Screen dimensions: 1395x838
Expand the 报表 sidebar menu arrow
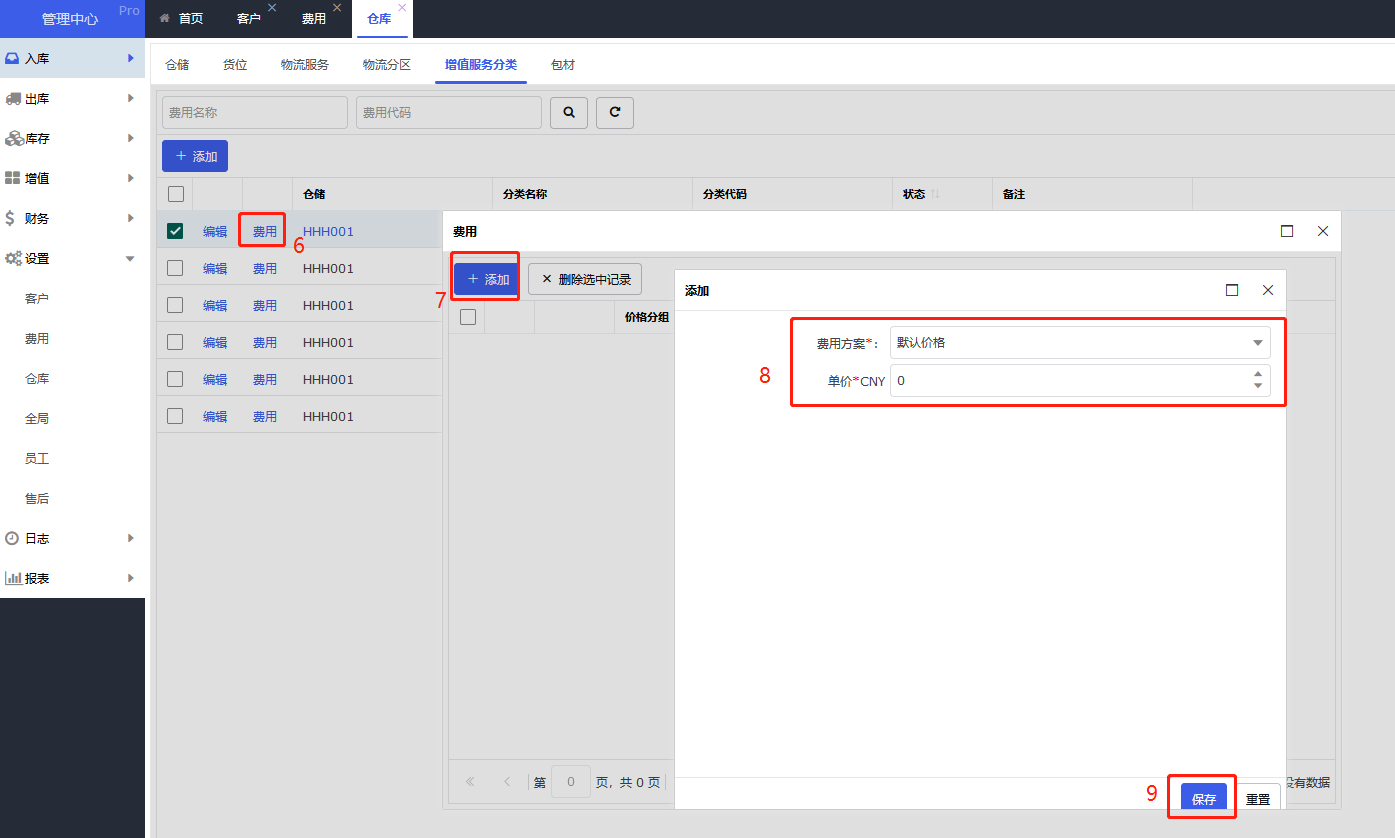(131, 578)
